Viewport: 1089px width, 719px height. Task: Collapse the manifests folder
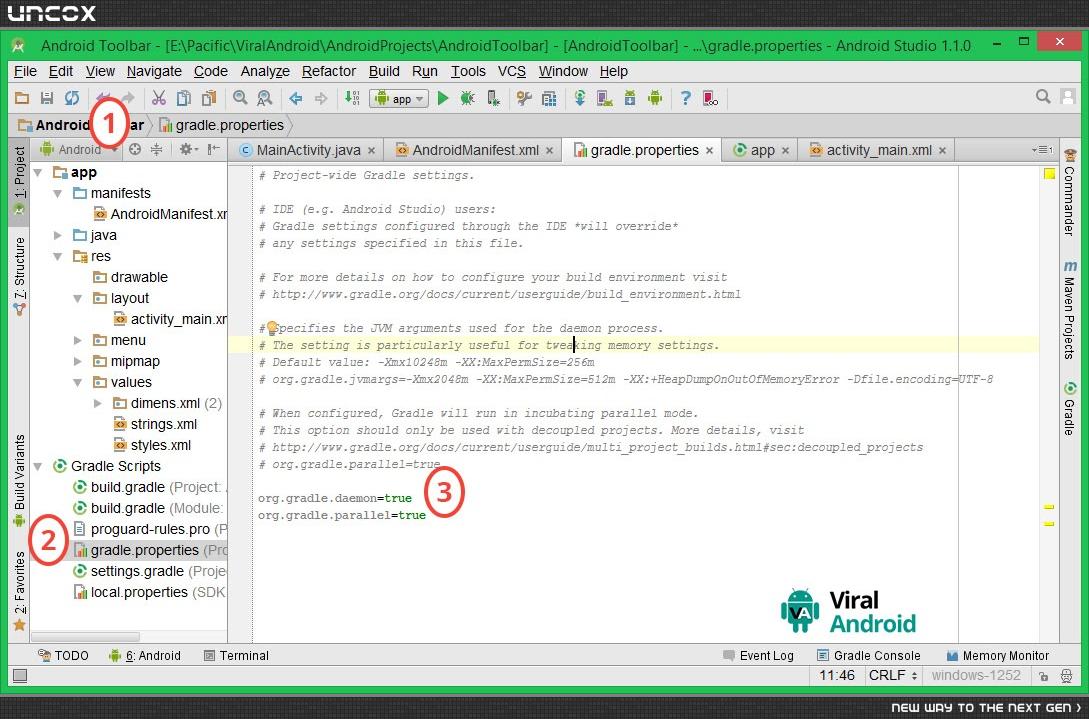(58, 193)
